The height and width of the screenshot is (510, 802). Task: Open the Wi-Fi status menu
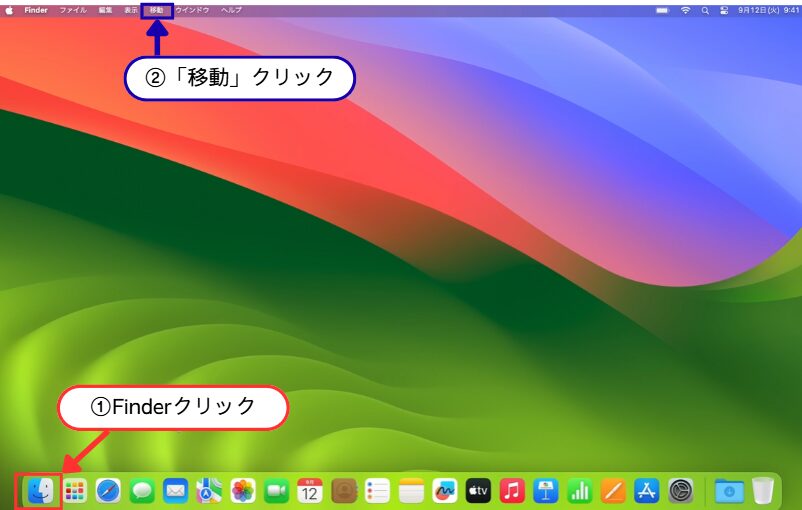(685, 9)
